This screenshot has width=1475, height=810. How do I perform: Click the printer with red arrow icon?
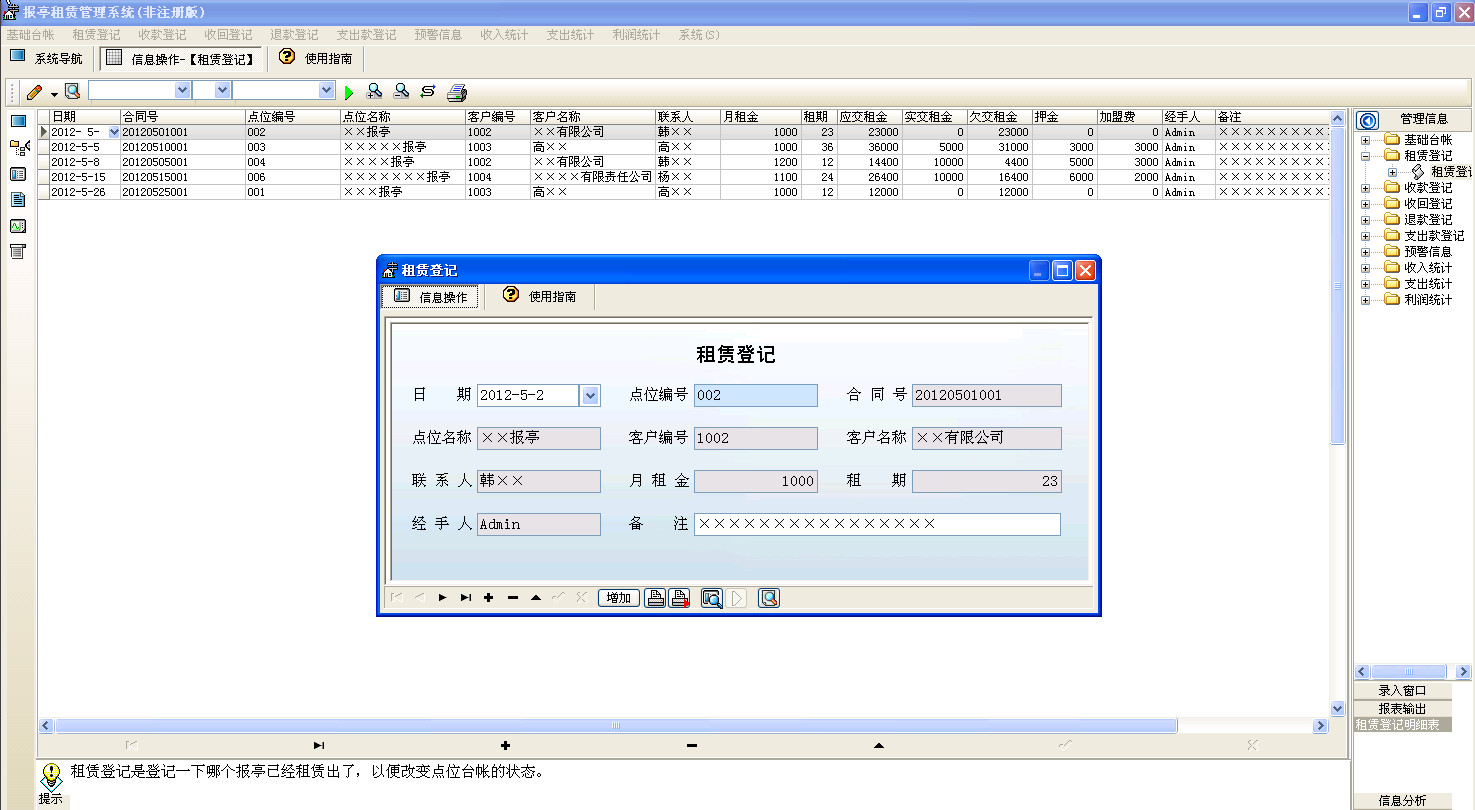(x=680, y=598)
